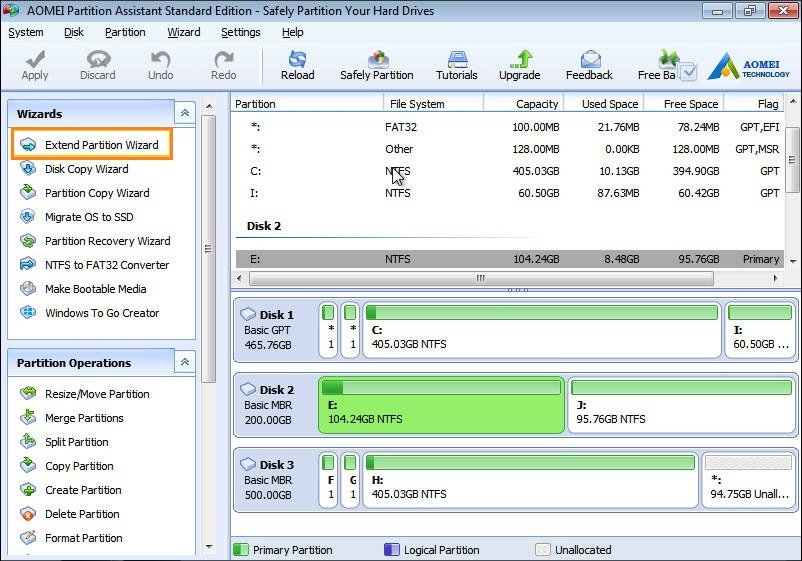This screenshot has height=561, width=802.
Task: Open the Tutorials toolbar icon
Action: [x=457, y=59]
